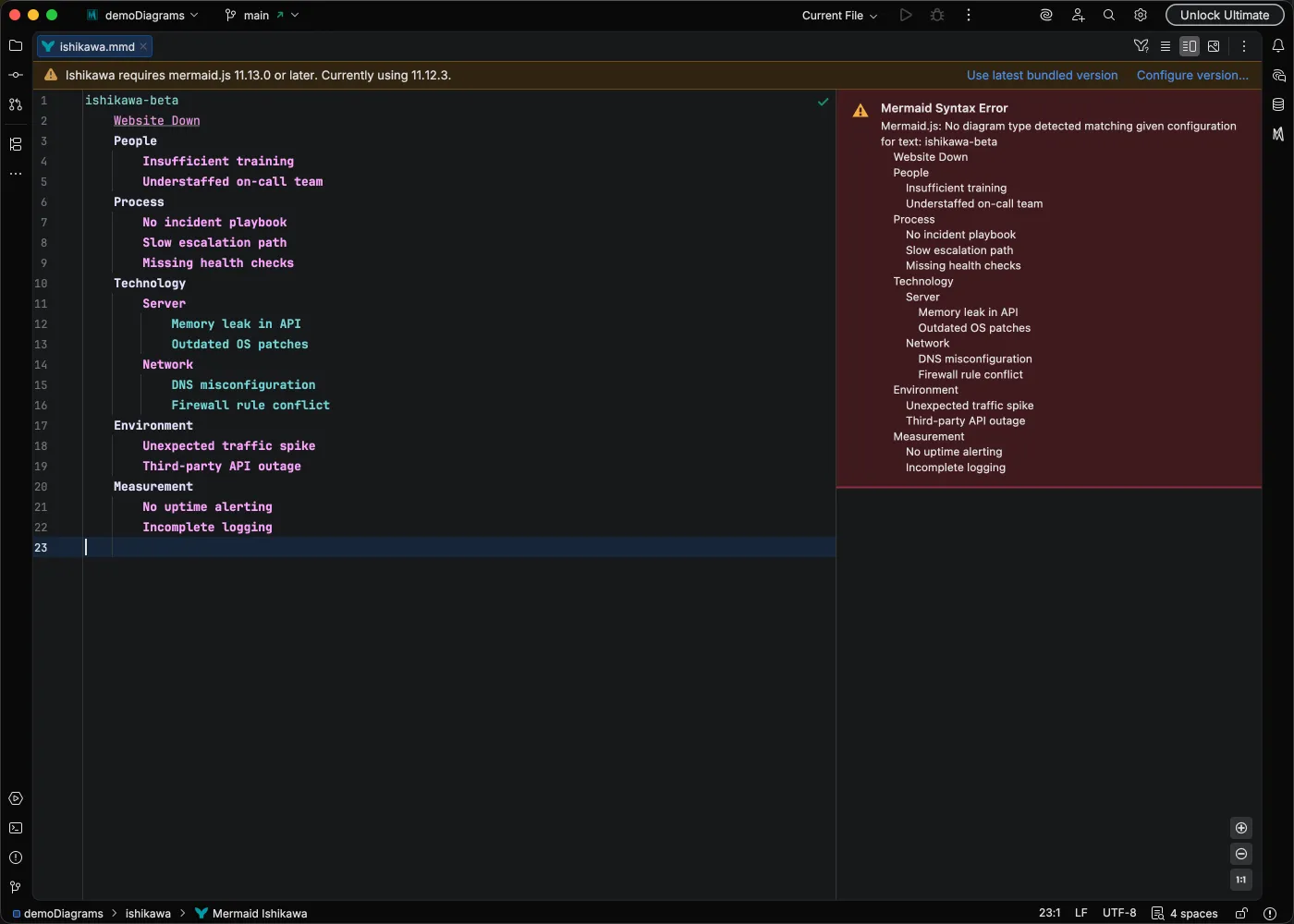Open the Terminal tool window
Screen dimensions: 1294x924
(16, 828)
